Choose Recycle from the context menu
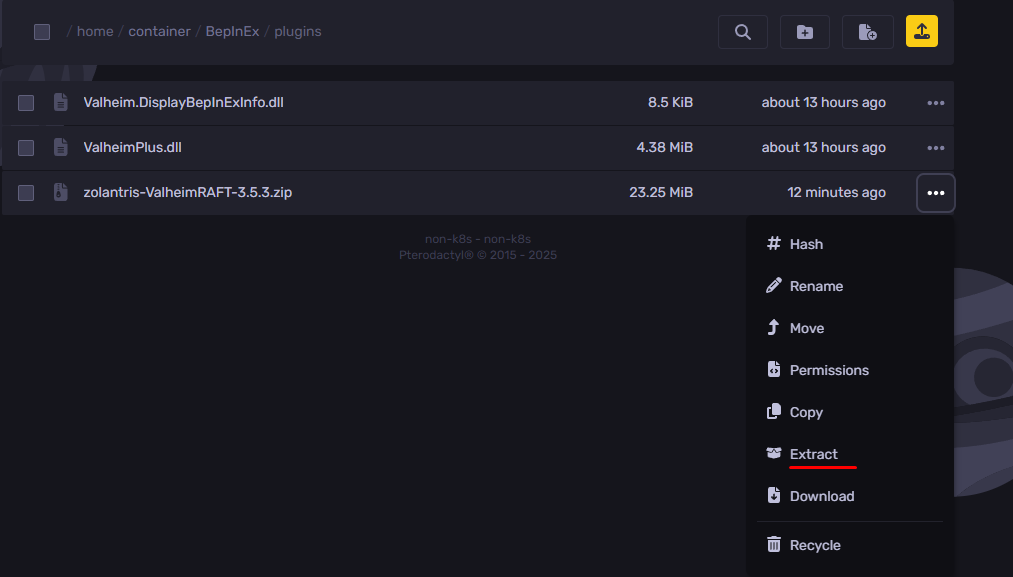Screen dimensions: 1013x577 [850, 545]
